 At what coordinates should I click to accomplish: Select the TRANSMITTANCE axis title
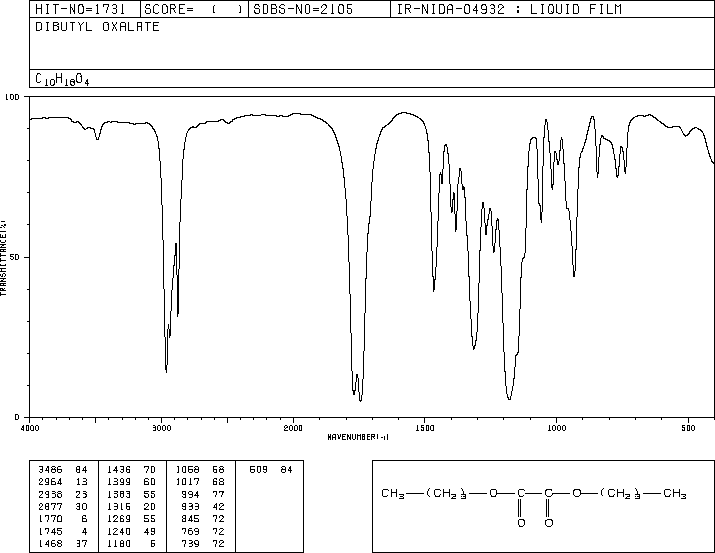(x=3, y=258)
